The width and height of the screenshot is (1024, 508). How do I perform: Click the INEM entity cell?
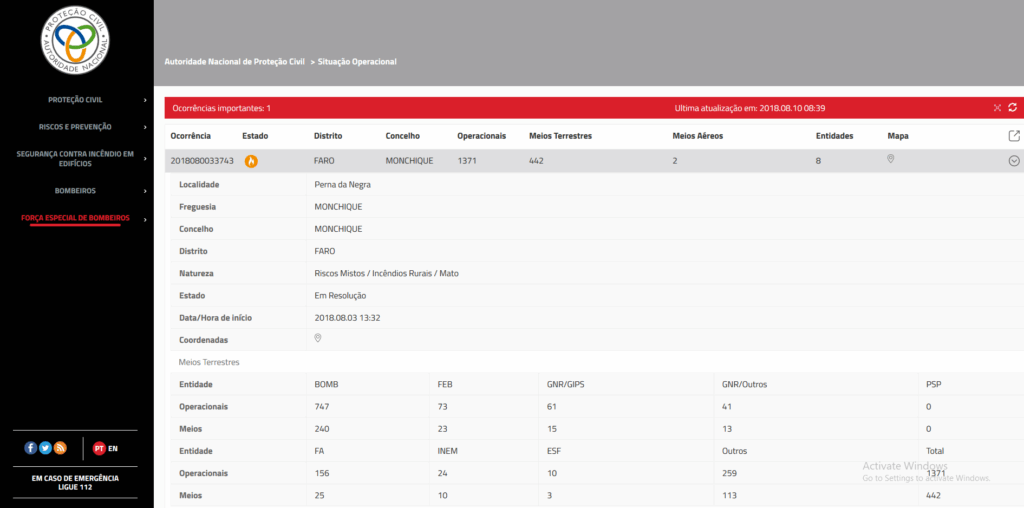point(447,451)
